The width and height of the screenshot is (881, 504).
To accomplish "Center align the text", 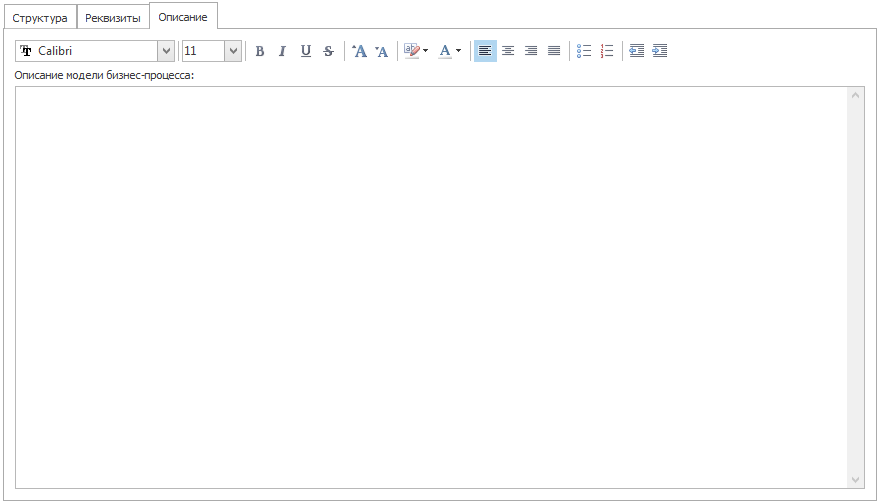I will (x=508, y=51).
